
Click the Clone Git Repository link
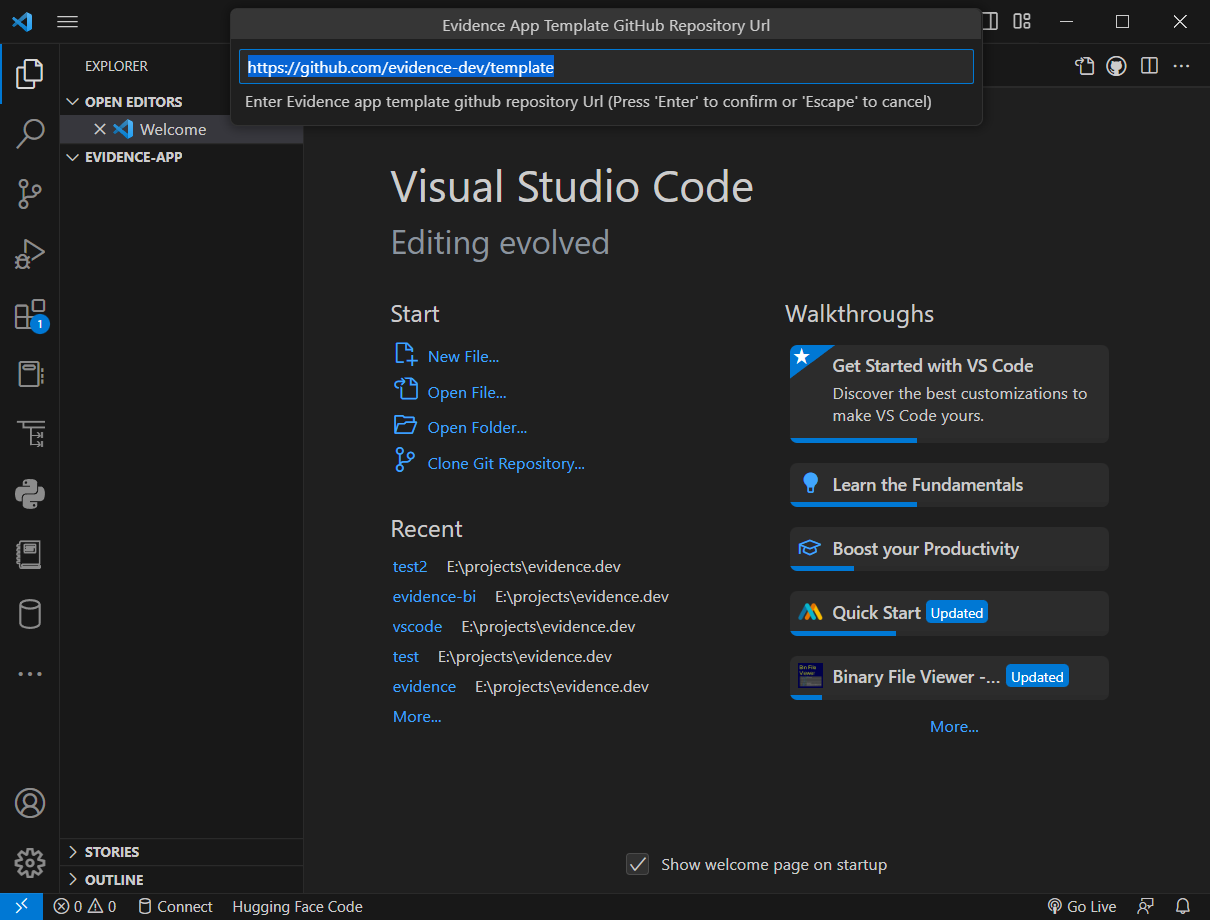tap(505, 463)
